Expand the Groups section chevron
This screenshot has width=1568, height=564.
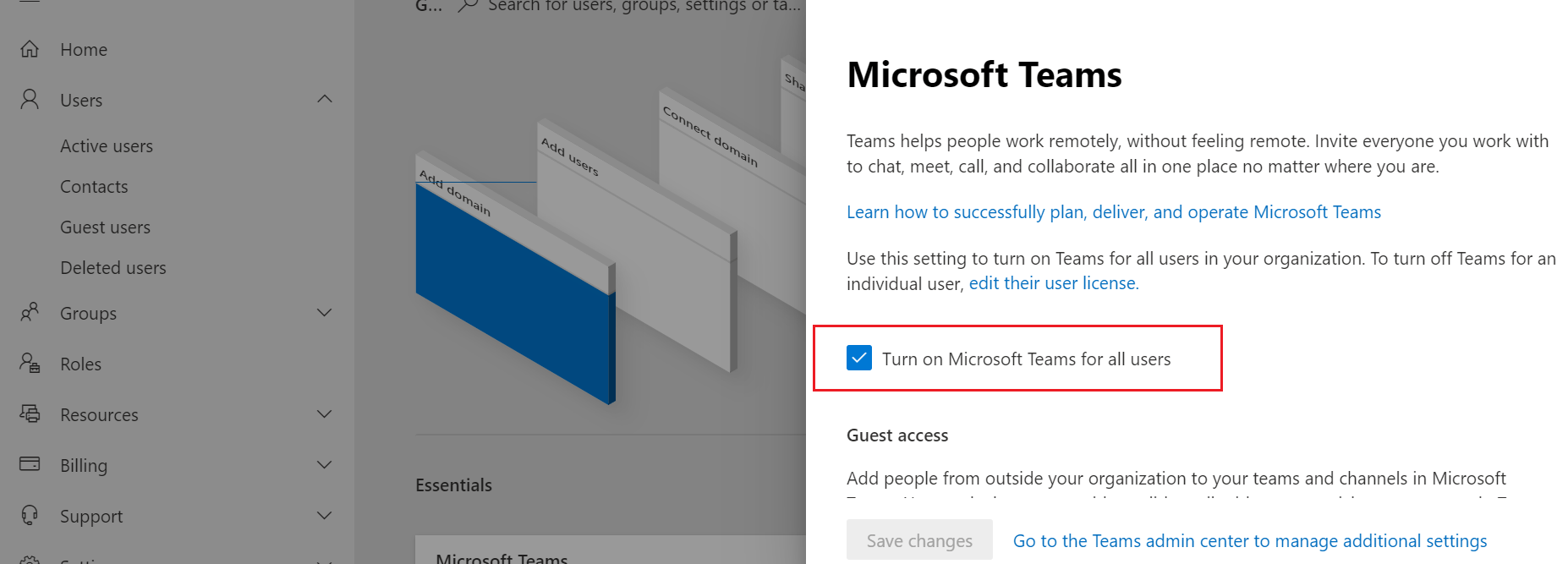click(324, 313)
